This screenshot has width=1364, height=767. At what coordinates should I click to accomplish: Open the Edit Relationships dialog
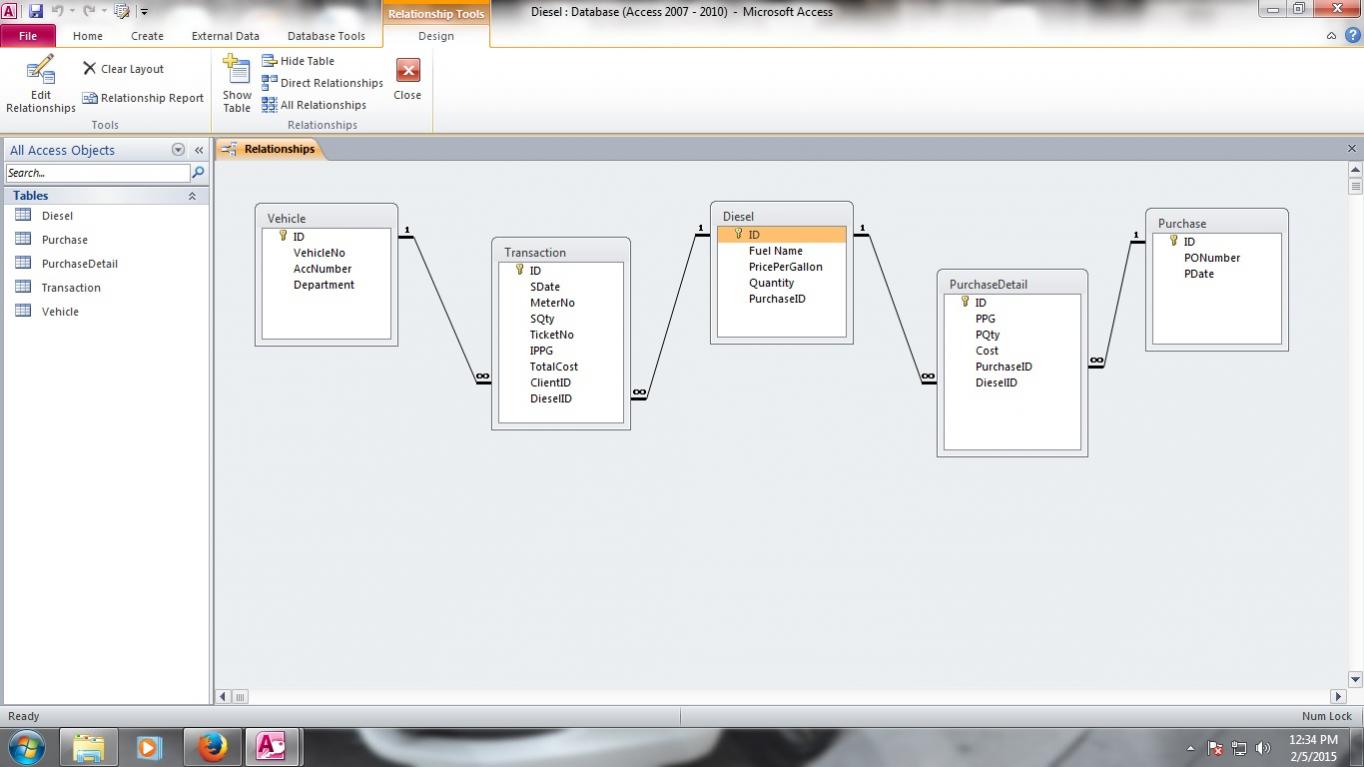click(x=41, y=85)
